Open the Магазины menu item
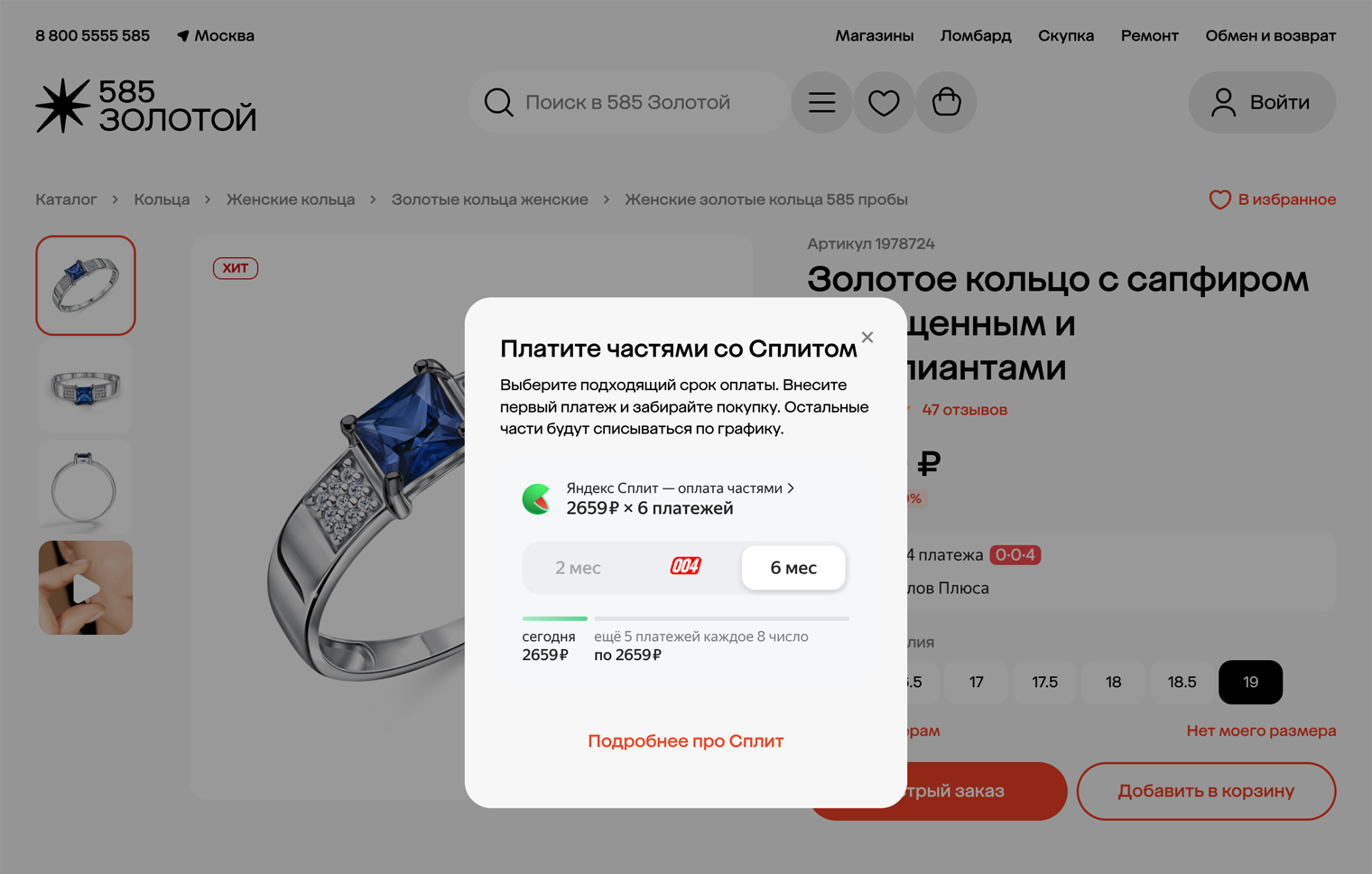1372x874 pixels. click(874, 36)
